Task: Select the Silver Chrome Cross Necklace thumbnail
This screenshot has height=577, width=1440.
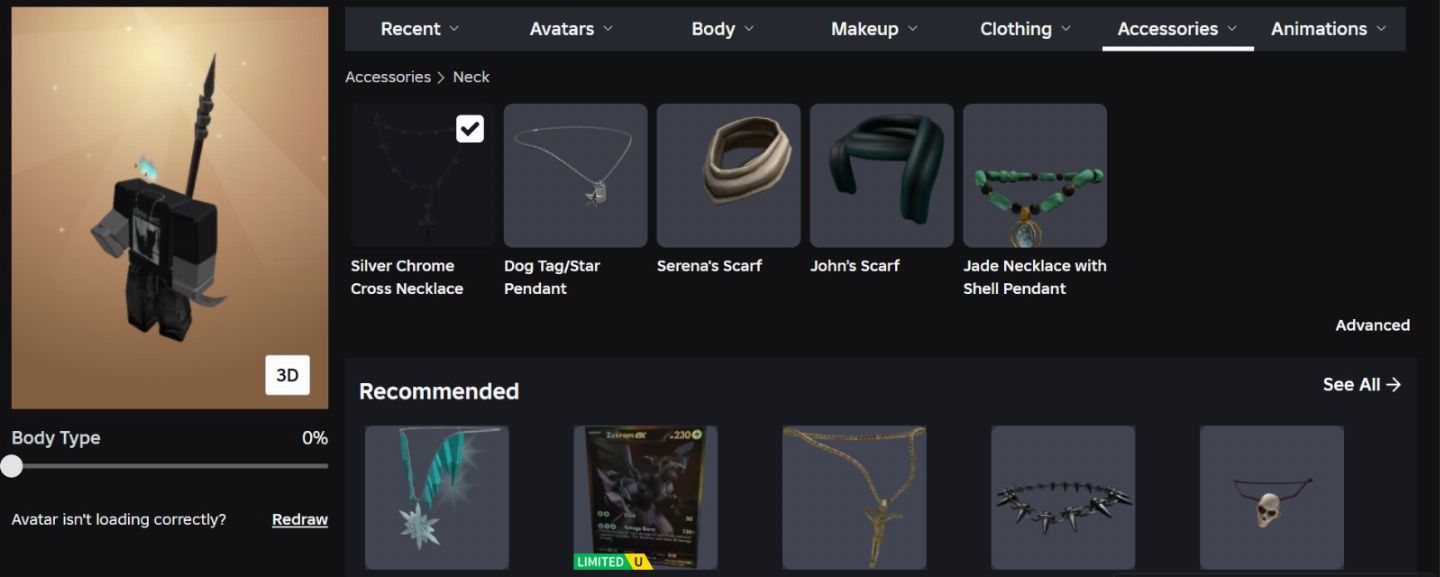Action: click(x=423, y=176)
